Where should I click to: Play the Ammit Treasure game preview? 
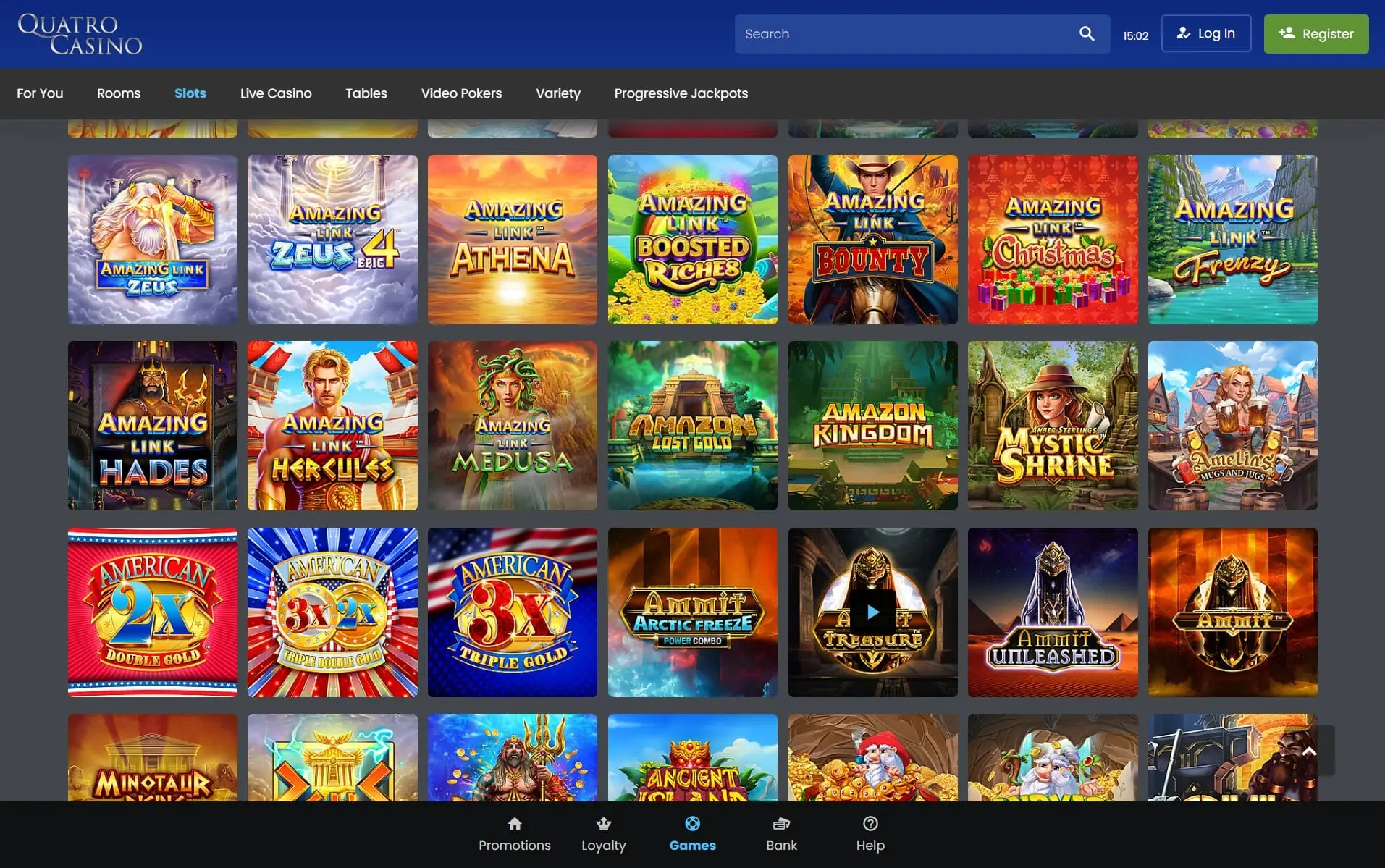tap(872, 612)
